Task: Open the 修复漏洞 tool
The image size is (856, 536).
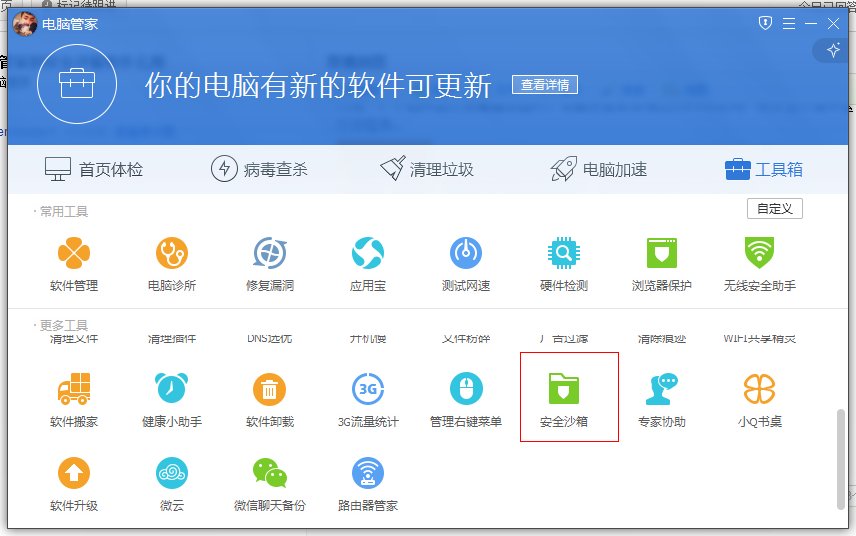Action: point(270,264)
